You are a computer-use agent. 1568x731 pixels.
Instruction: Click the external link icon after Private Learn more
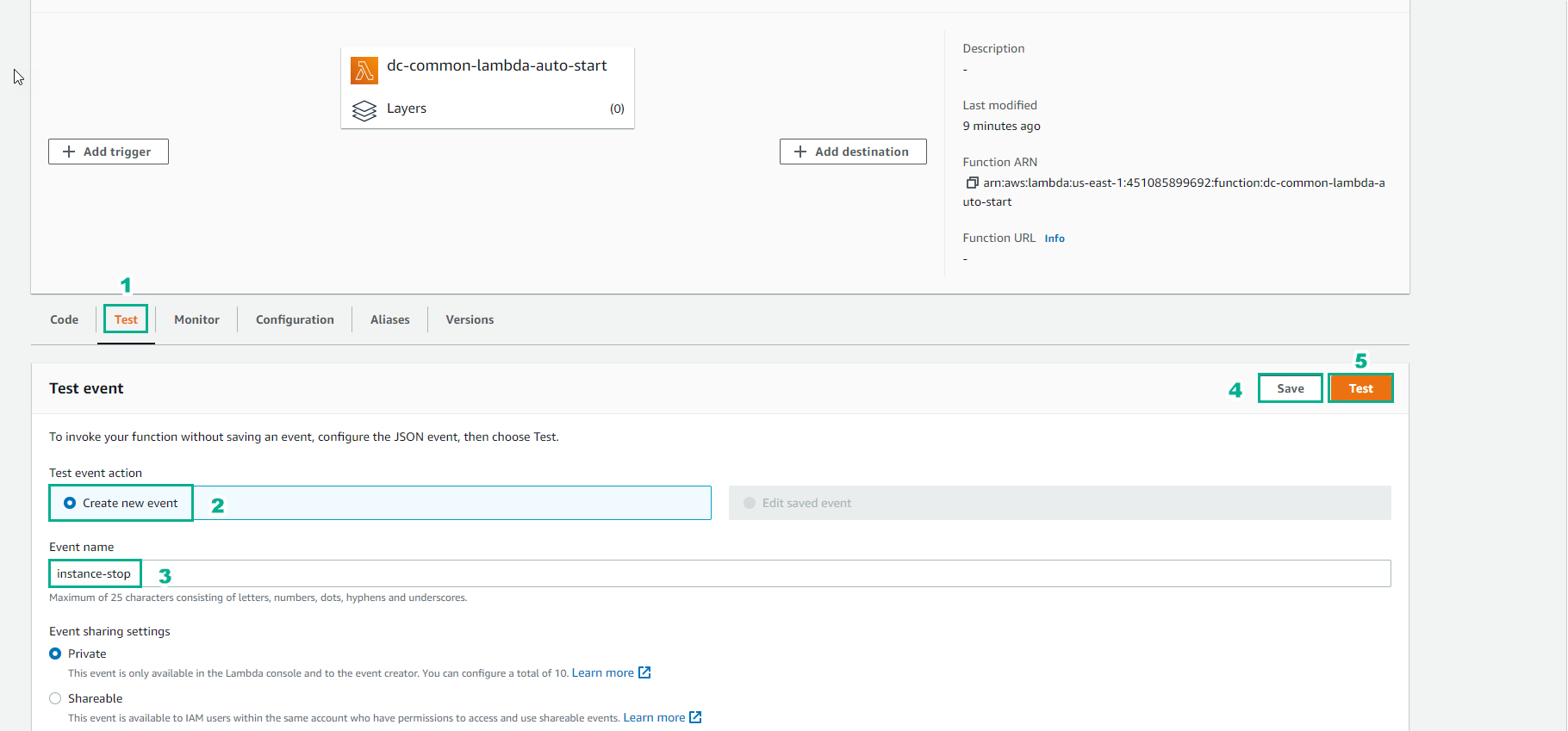point(644,672)
